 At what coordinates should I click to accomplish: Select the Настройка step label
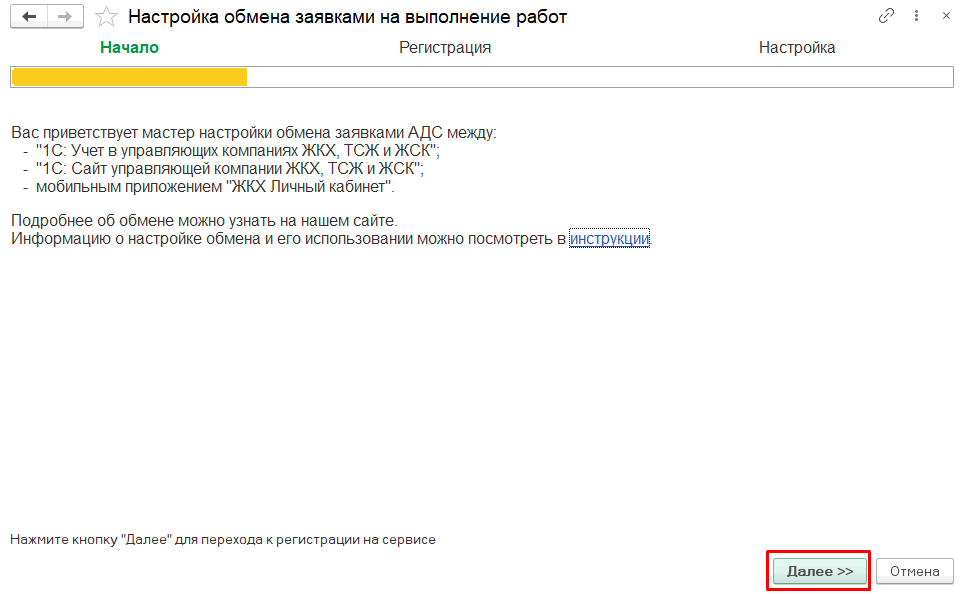pyautogui.click(x=797, y=48)
